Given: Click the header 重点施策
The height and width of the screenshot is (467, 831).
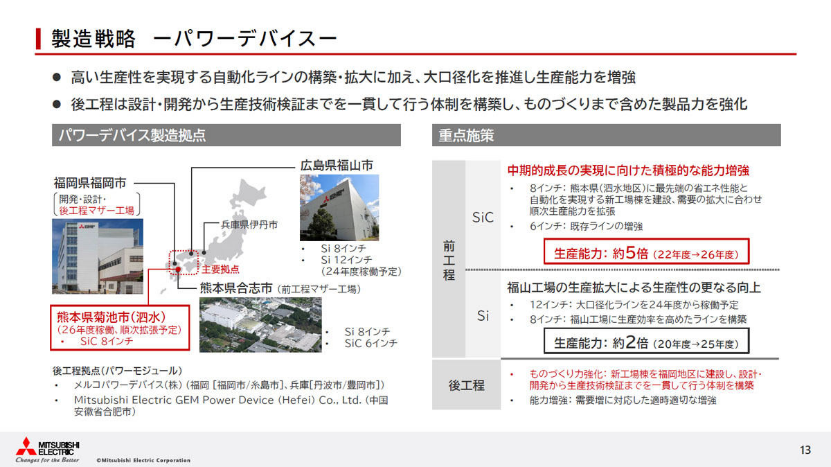Looking at the screenshot, I should (x=606, y=135).
